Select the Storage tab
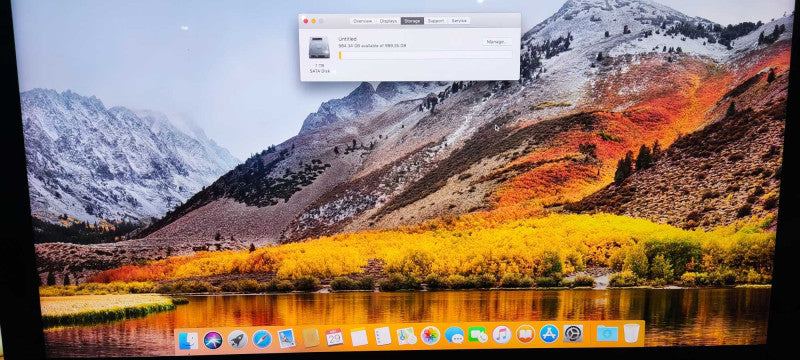Viewport: 800px width, 360px height. tap(412, 21)
